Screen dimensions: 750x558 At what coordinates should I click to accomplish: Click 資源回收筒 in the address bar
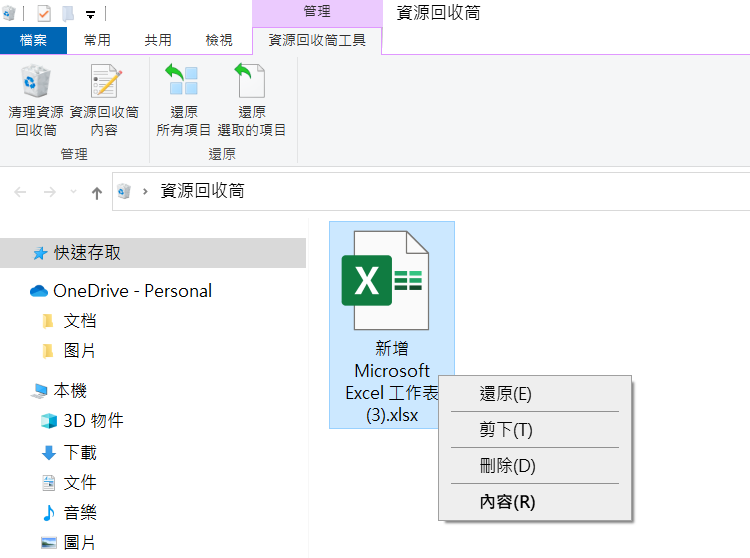[x=202, y=191]
